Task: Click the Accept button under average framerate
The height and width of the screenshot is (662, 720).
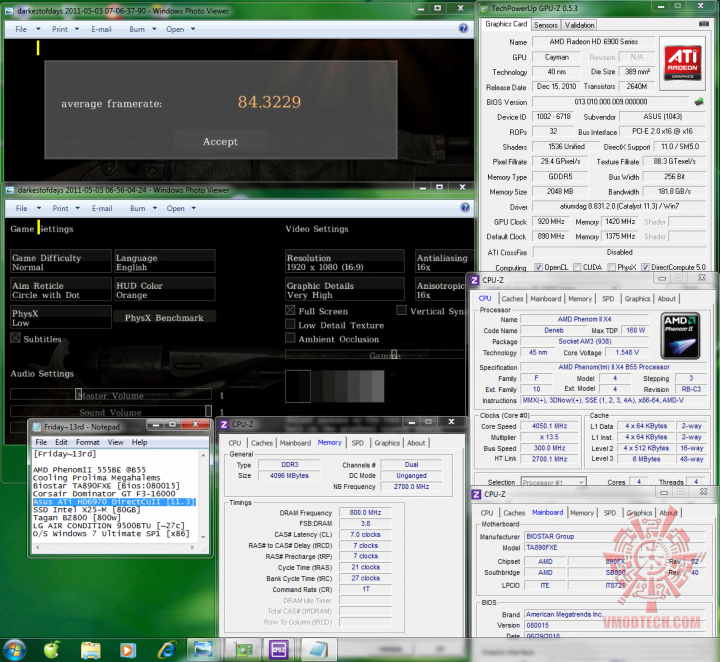Action: click(x=220, y=141)
